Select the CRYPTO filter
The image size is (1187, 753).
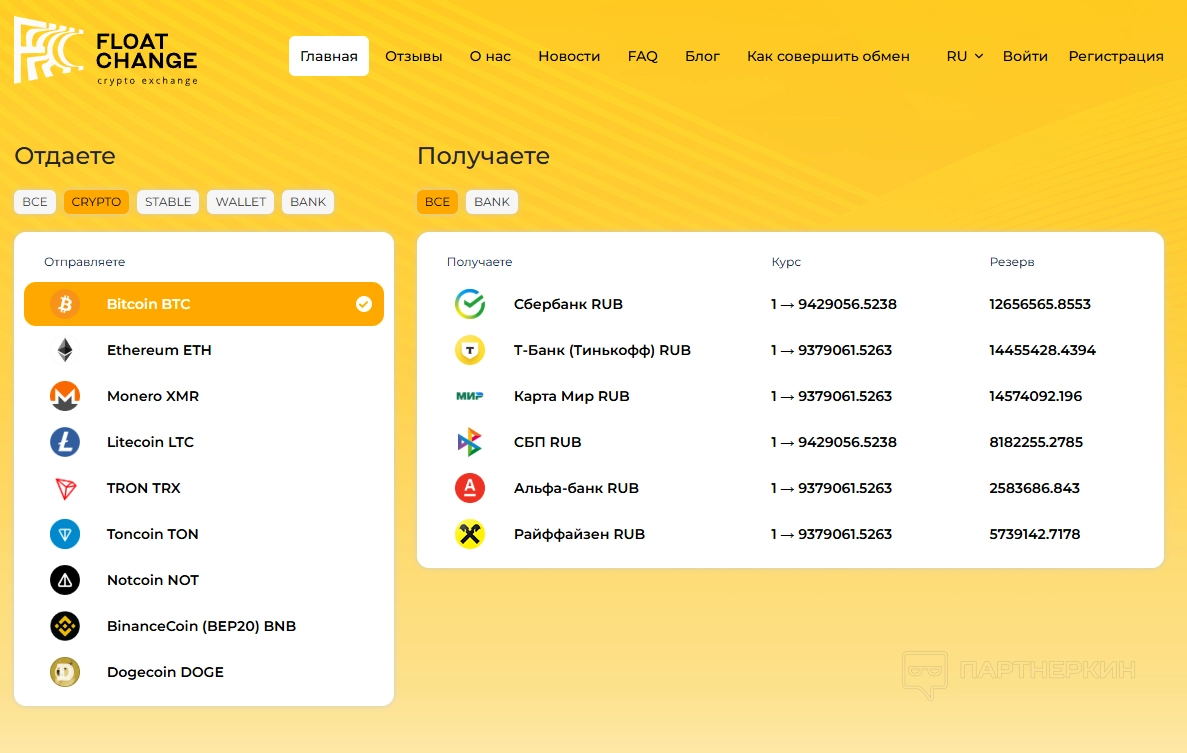tap(96, 202)
